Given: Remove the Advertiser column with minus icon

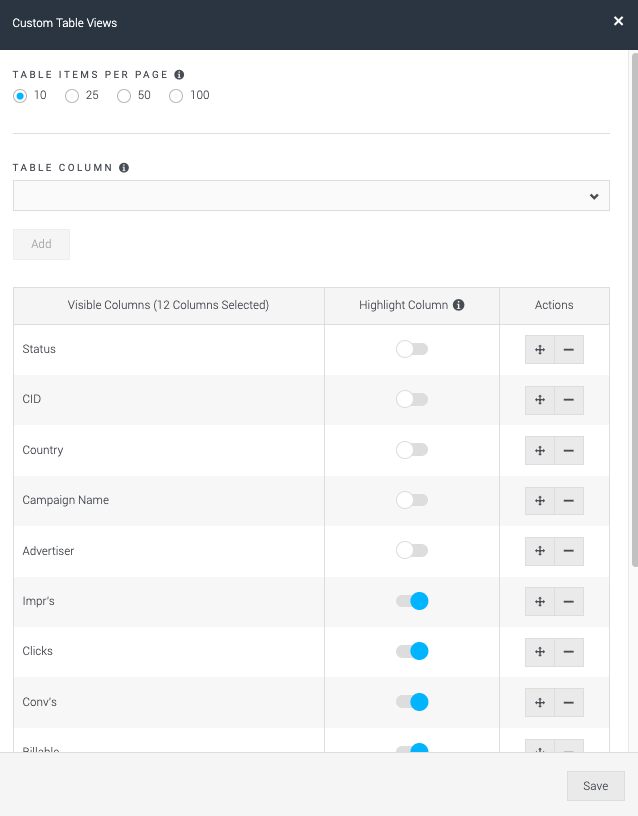Looking at the screenshot, I should pos(569,551).
